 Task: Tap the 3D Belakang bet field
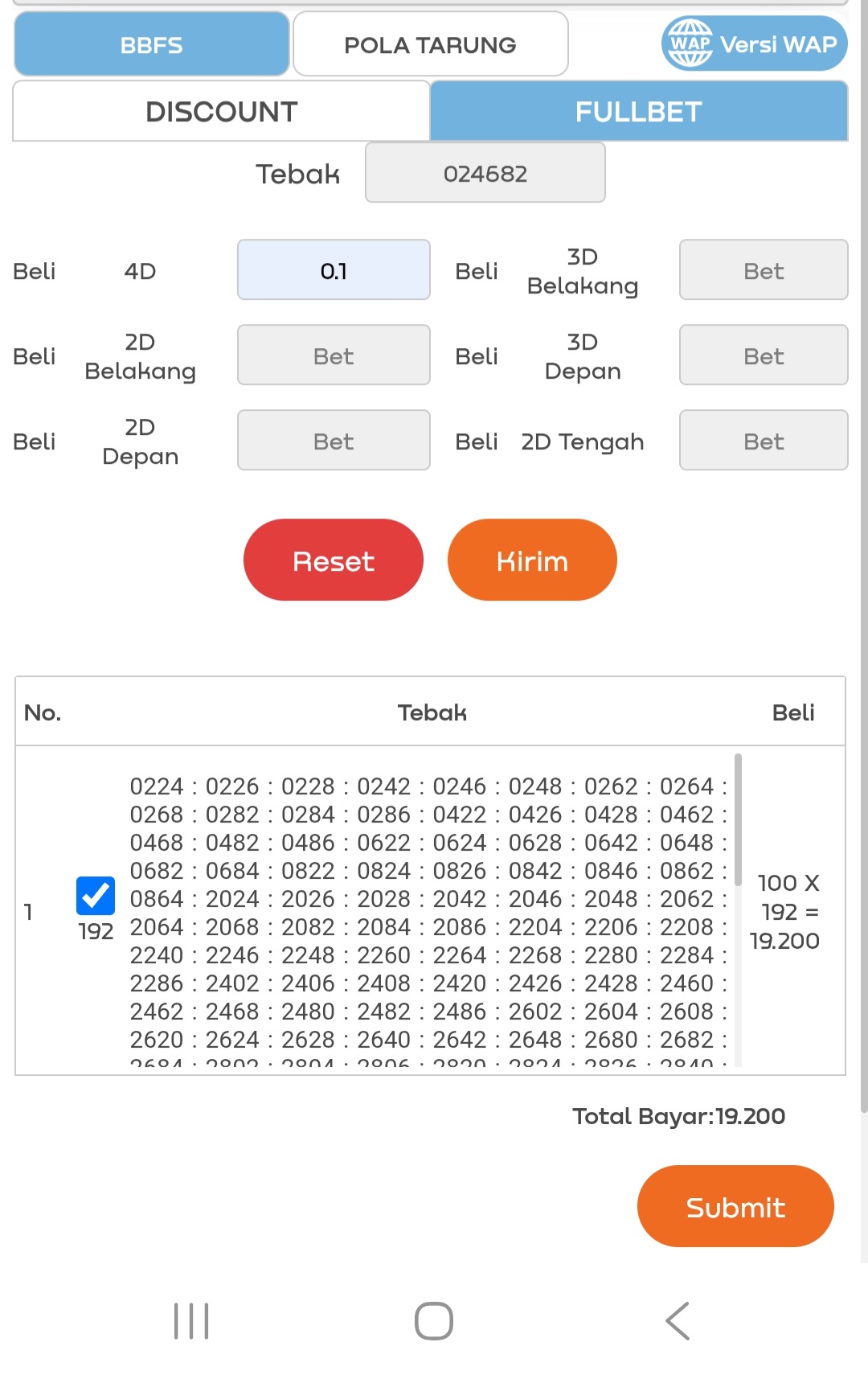763,270
